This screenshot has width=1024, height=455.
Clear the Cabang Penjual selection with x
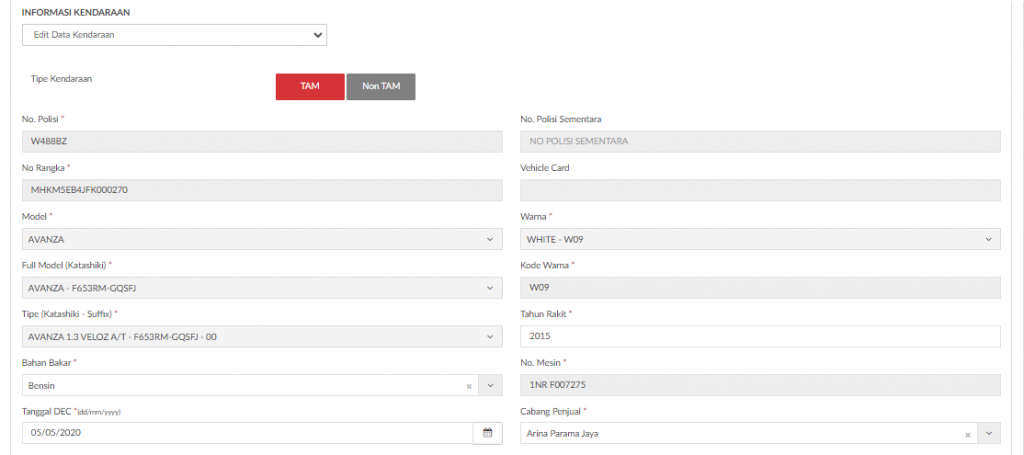968,433
